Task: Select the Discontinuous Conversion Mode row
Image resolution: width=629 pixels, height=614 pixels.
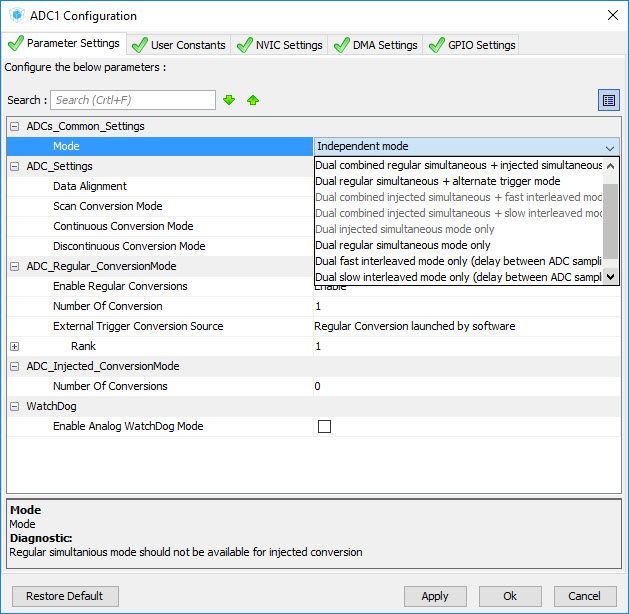Action: tap(160, 246)
